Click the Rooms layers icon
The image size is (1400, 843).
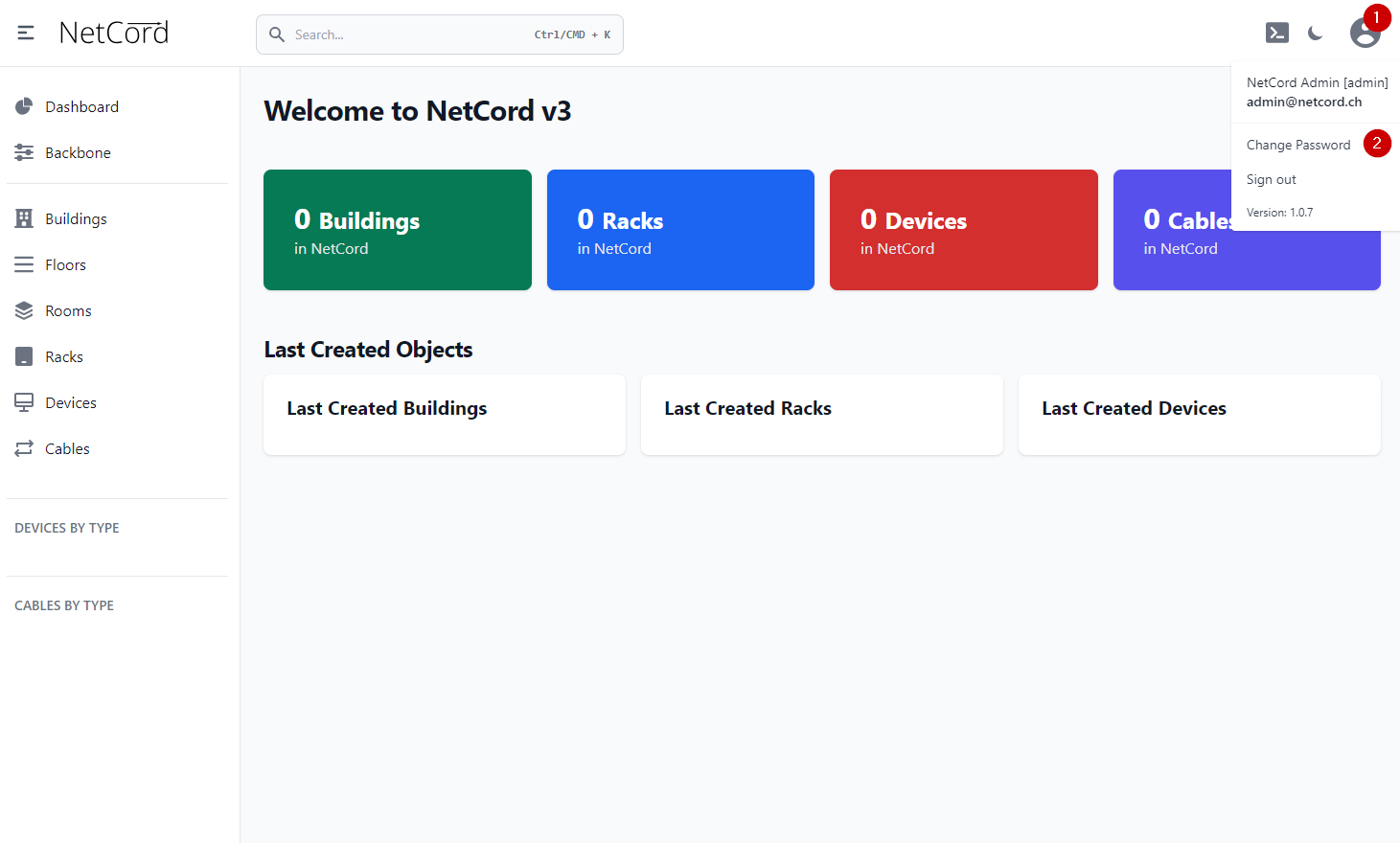click(24, 310)
